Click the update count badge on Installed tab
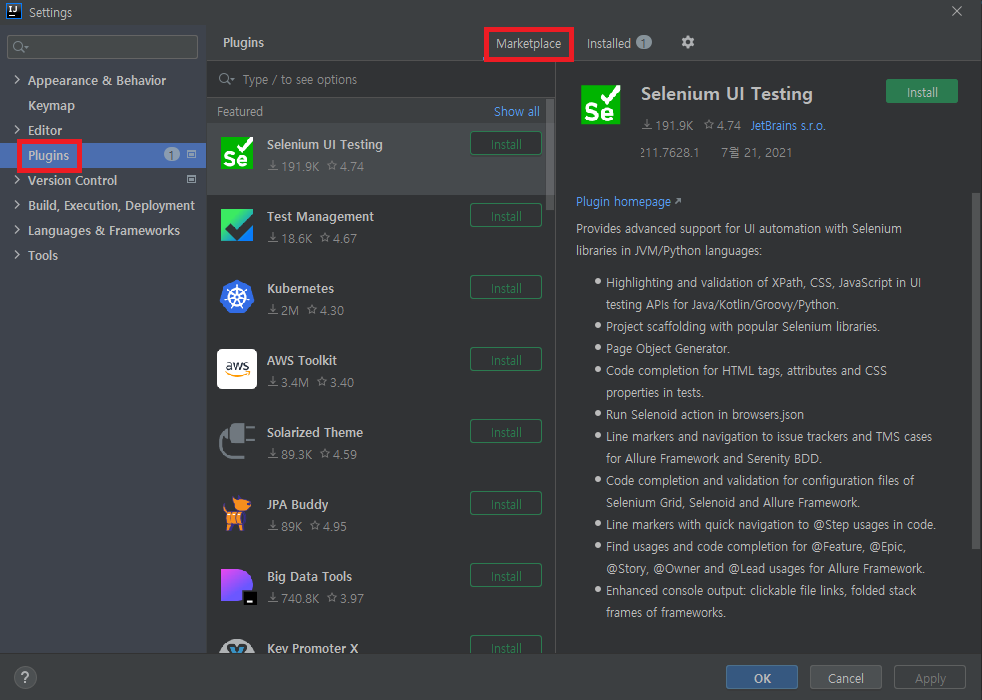 pos(644,43)
